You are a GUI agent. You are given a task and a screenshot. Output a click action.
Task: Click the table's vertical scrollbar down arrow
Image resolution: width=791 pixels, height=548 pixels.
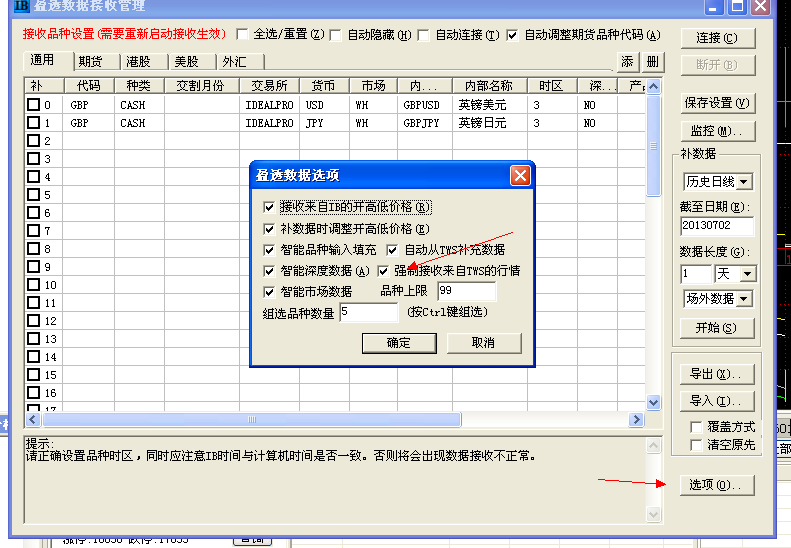(x=654, y=402)
